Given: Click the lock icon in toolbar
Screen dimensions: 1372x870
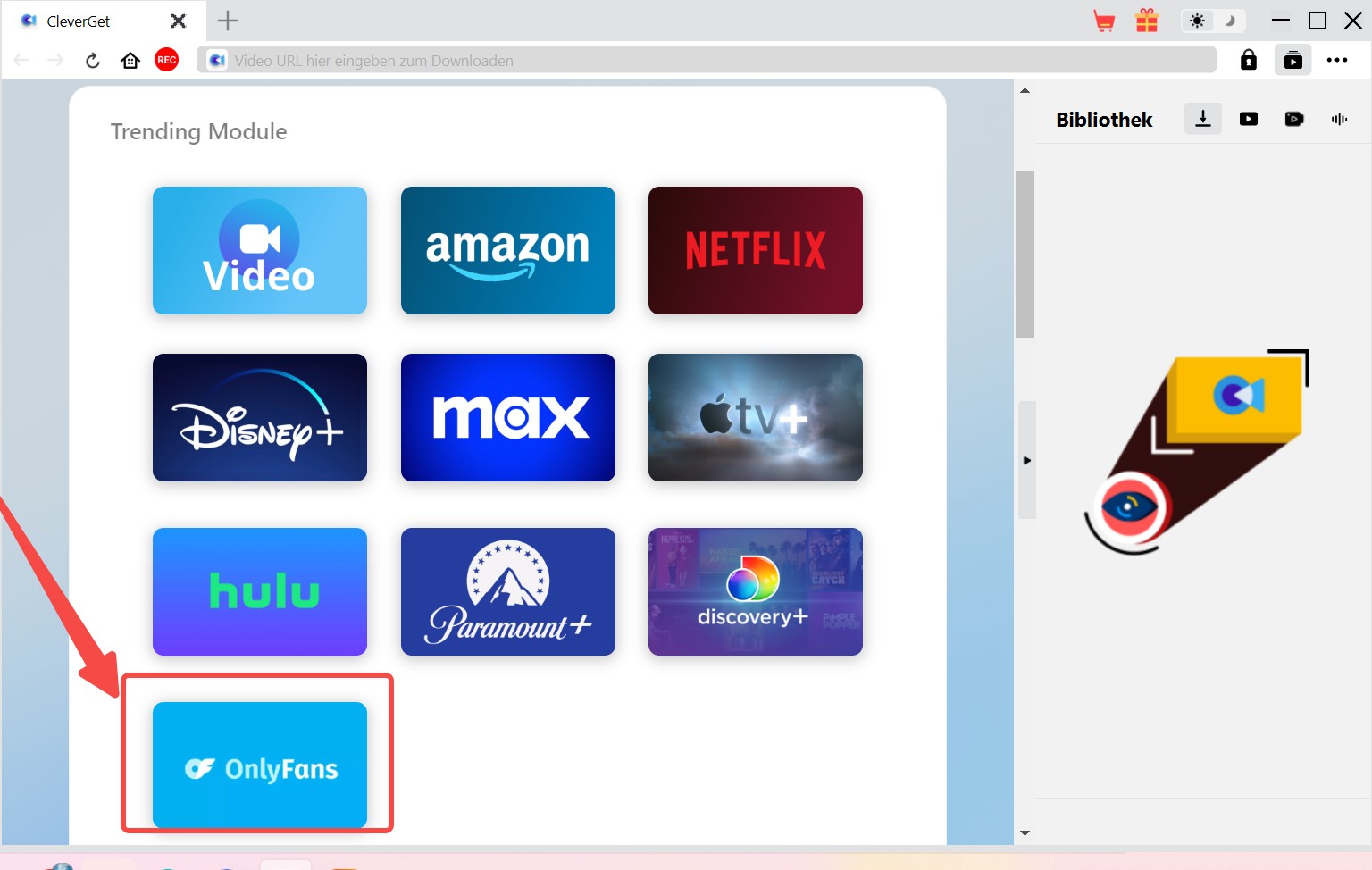Looking at the screenshot, I should [x=1249, y=60].
